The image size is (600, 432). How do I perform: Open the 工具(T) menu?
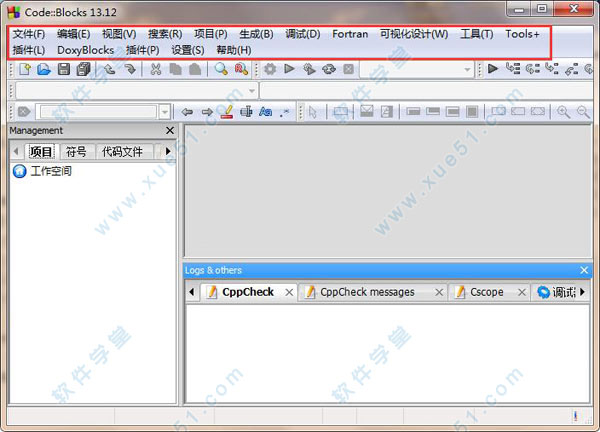click(476, 34)
